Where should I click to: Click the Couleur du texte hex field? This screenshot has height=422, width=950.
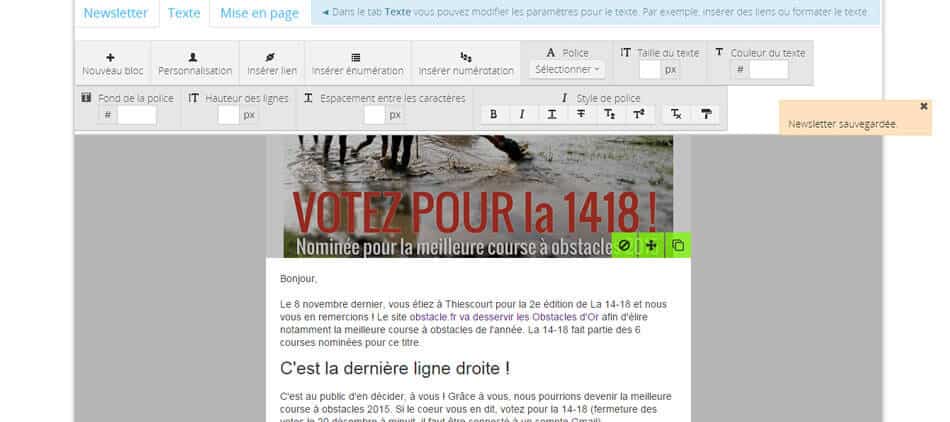(769, 70)
